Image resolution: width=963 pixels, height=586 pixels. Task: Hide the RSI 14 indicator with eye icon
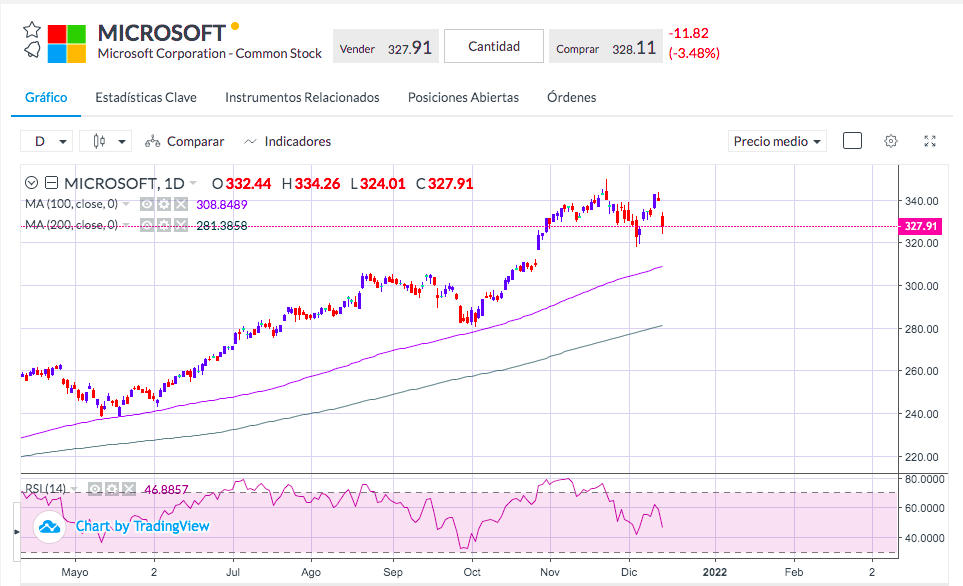pos(95,489)
